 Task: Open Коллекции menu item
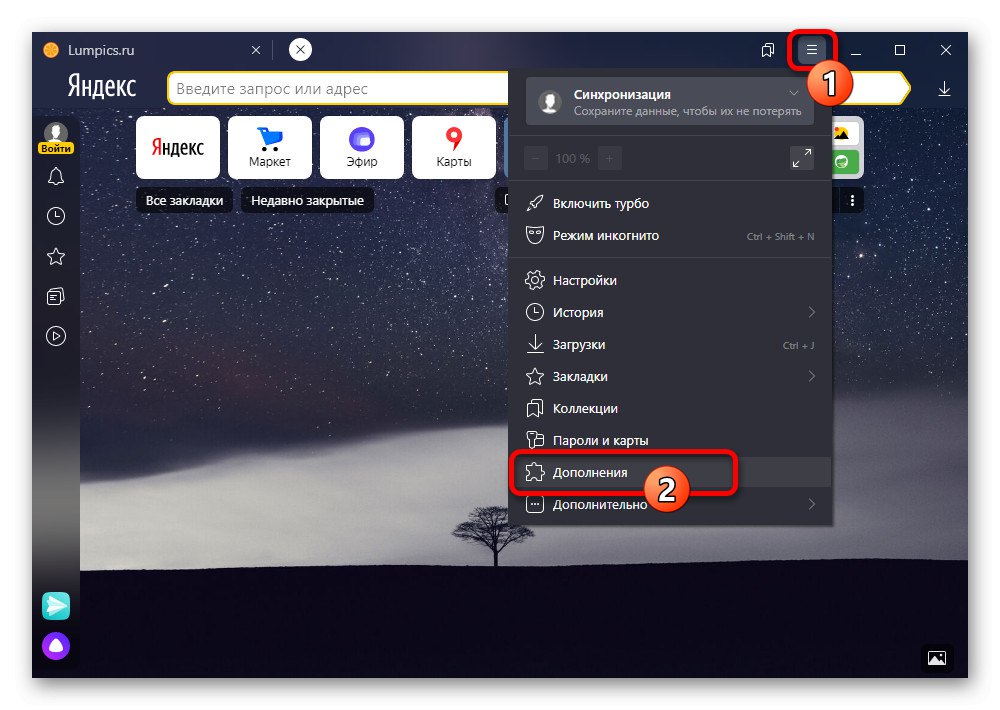[x=670, y=408]
